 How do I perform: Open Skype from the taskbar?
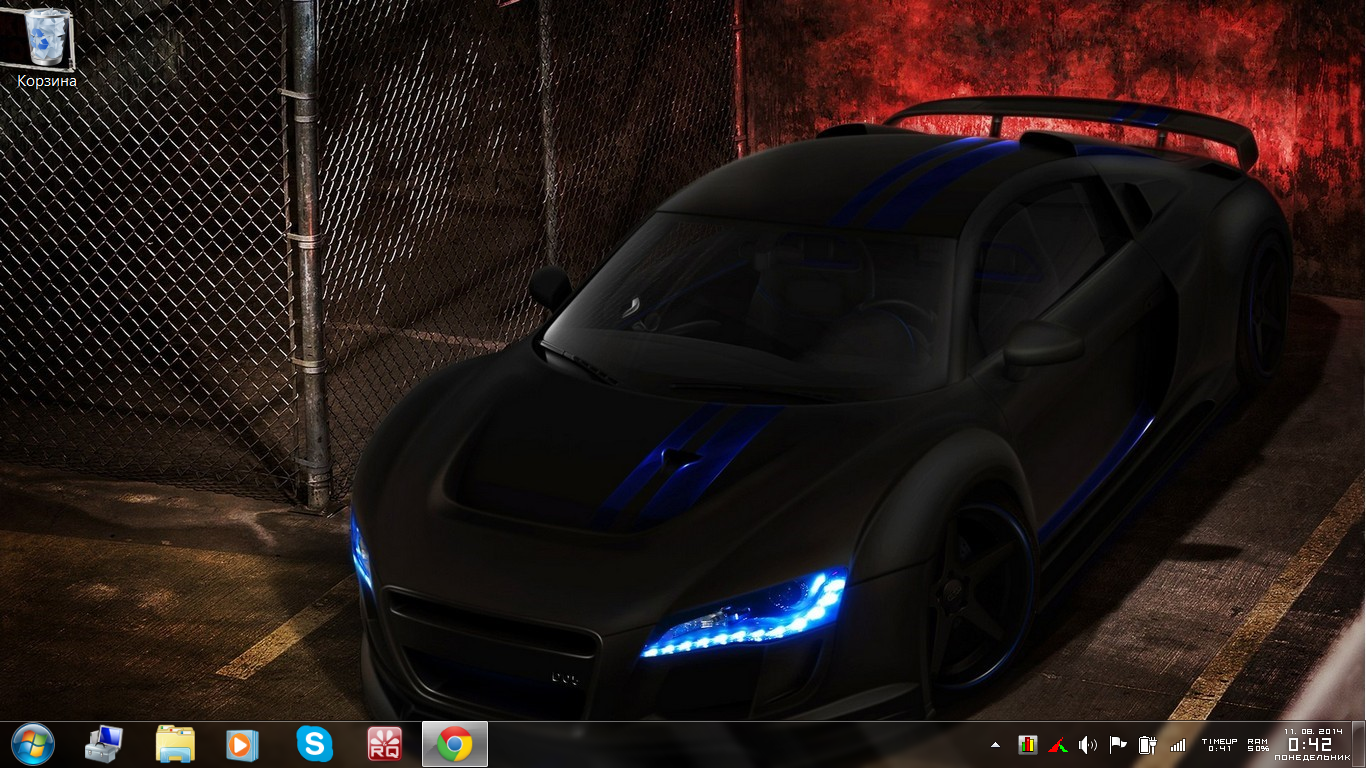coord(314,744)
